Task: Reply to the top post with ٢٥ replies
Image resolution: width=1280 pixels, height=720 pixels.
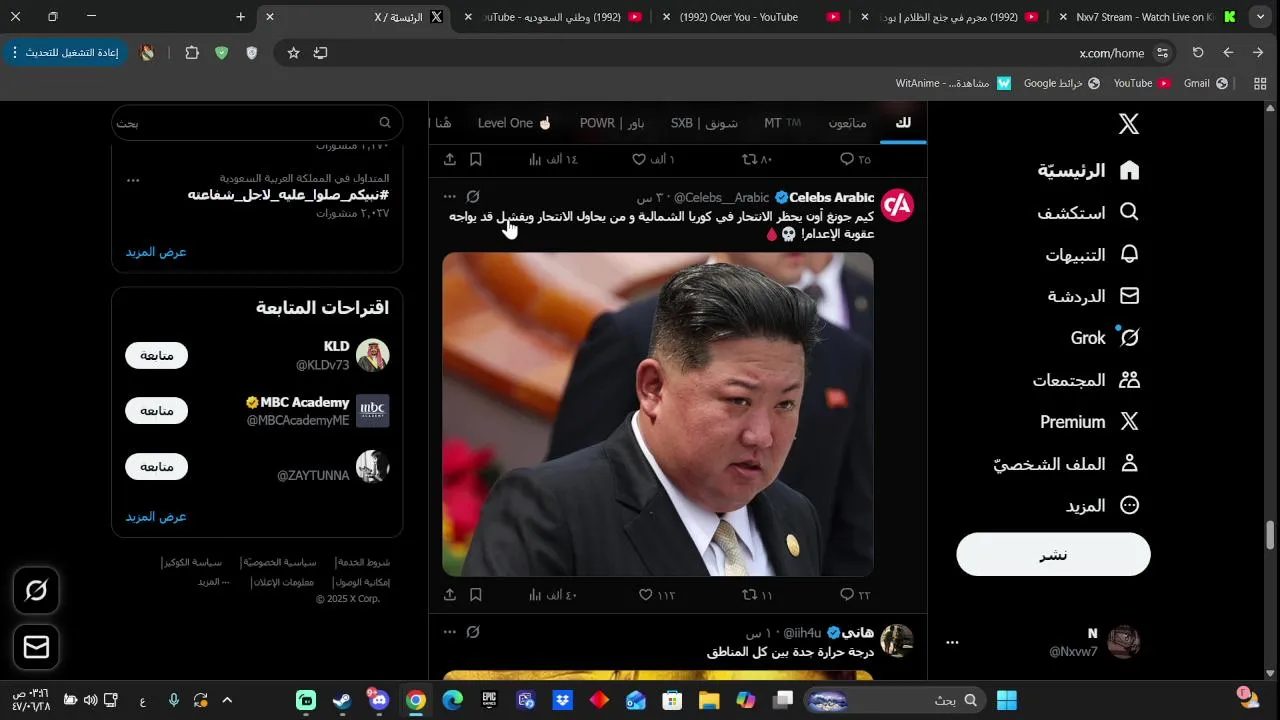Action: coord(855,159)
